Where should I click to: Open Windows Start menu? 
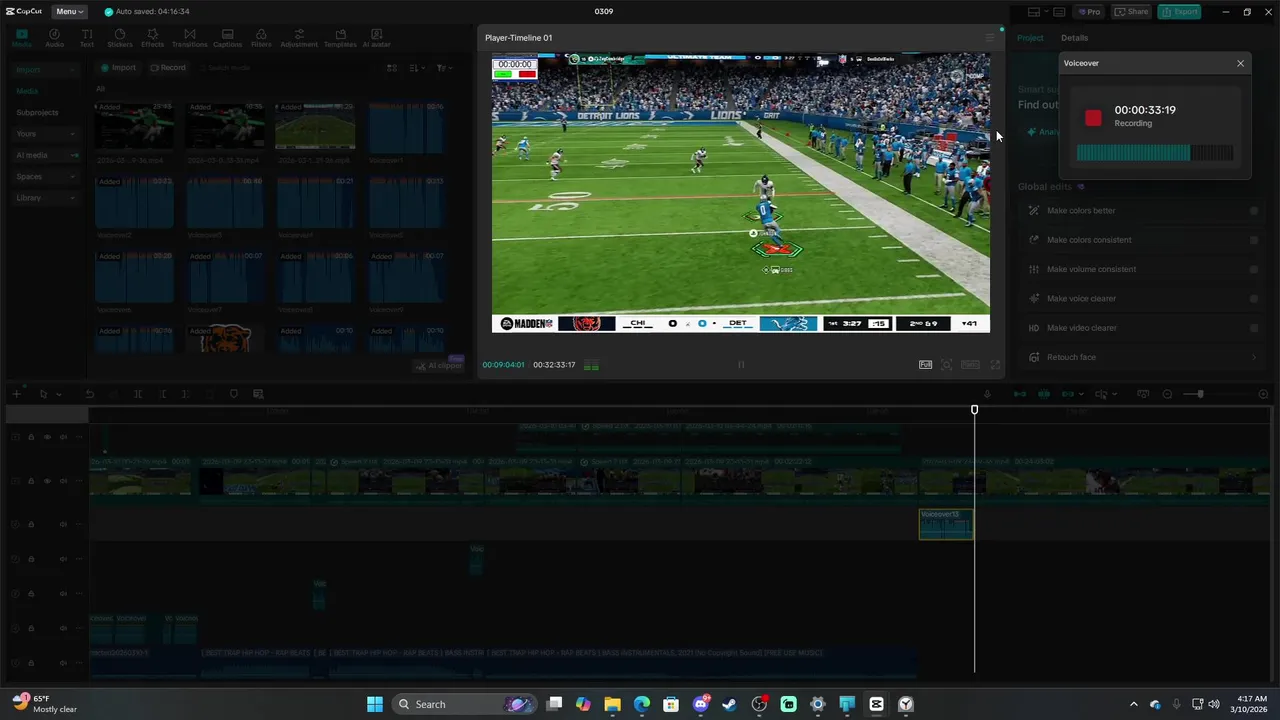374,704
